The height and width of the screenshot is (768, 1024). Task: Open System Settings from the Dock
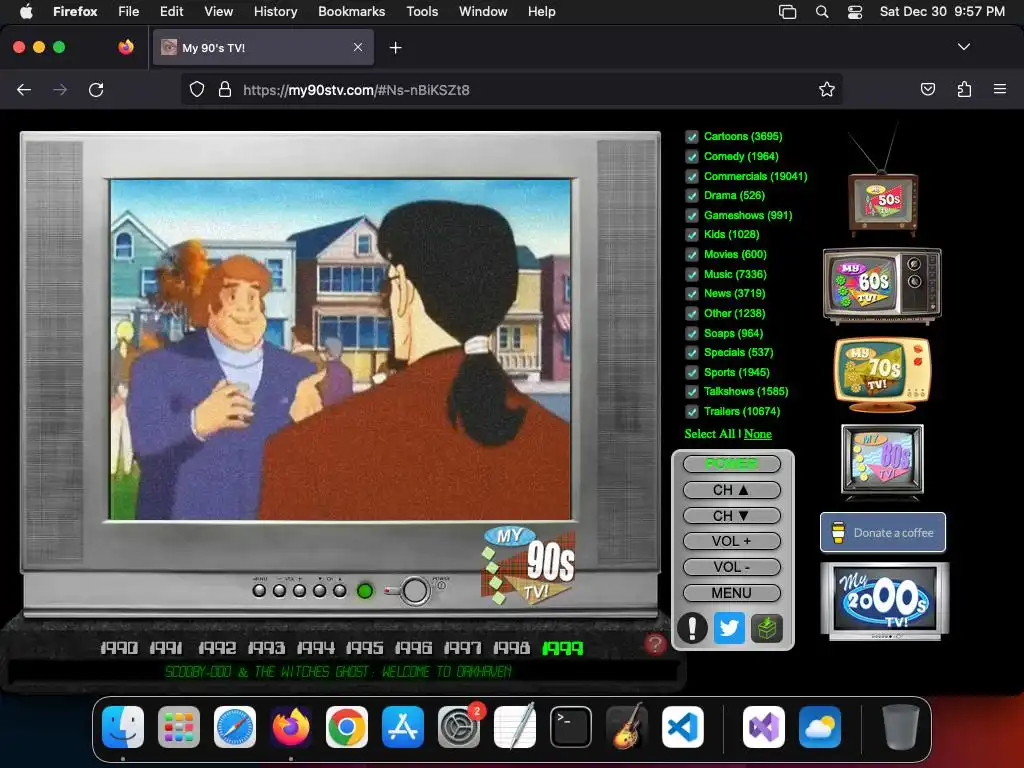tap(459, 727)
